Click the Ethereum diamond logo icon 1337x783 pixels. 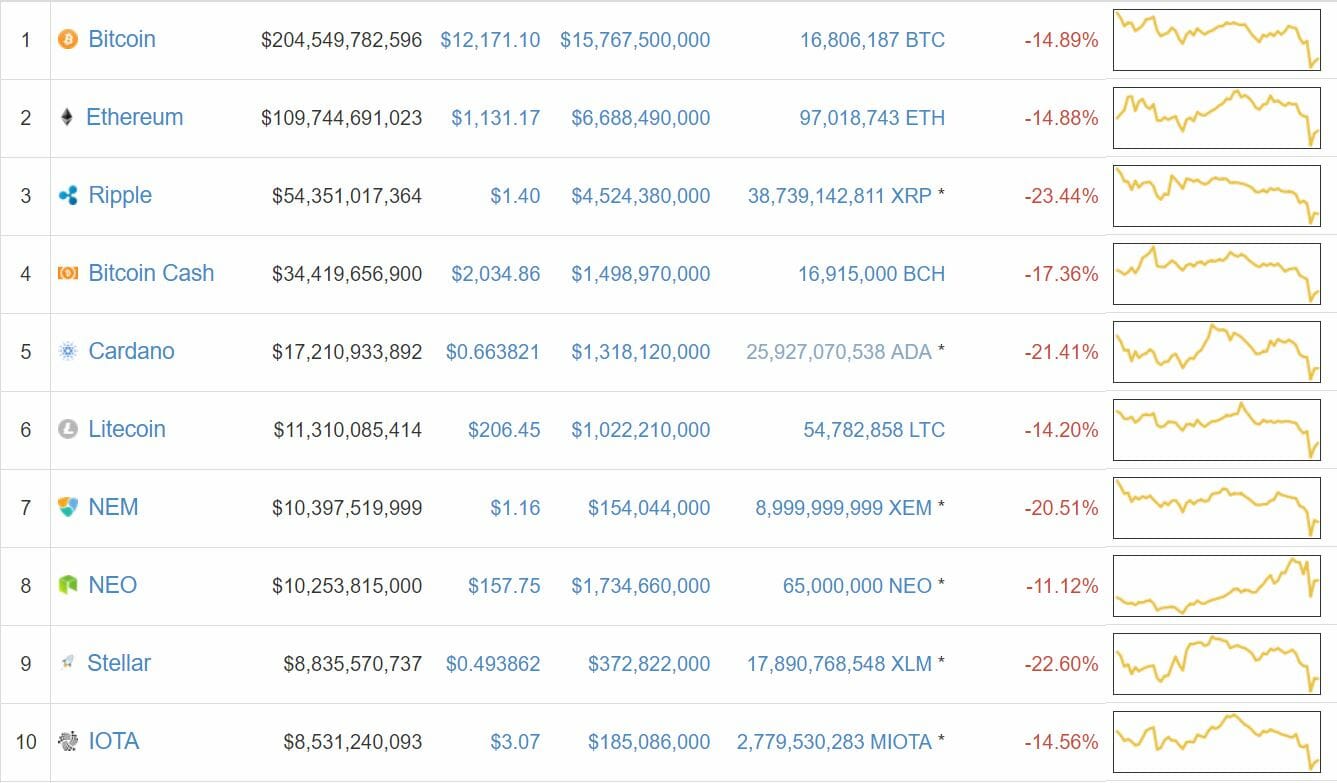[68, 118]
